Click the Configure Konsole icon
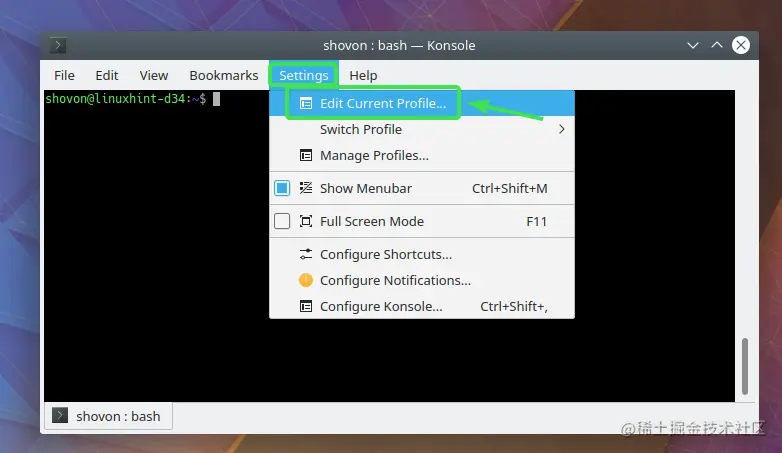The image size is (782, 453). [x=306, y=306]
